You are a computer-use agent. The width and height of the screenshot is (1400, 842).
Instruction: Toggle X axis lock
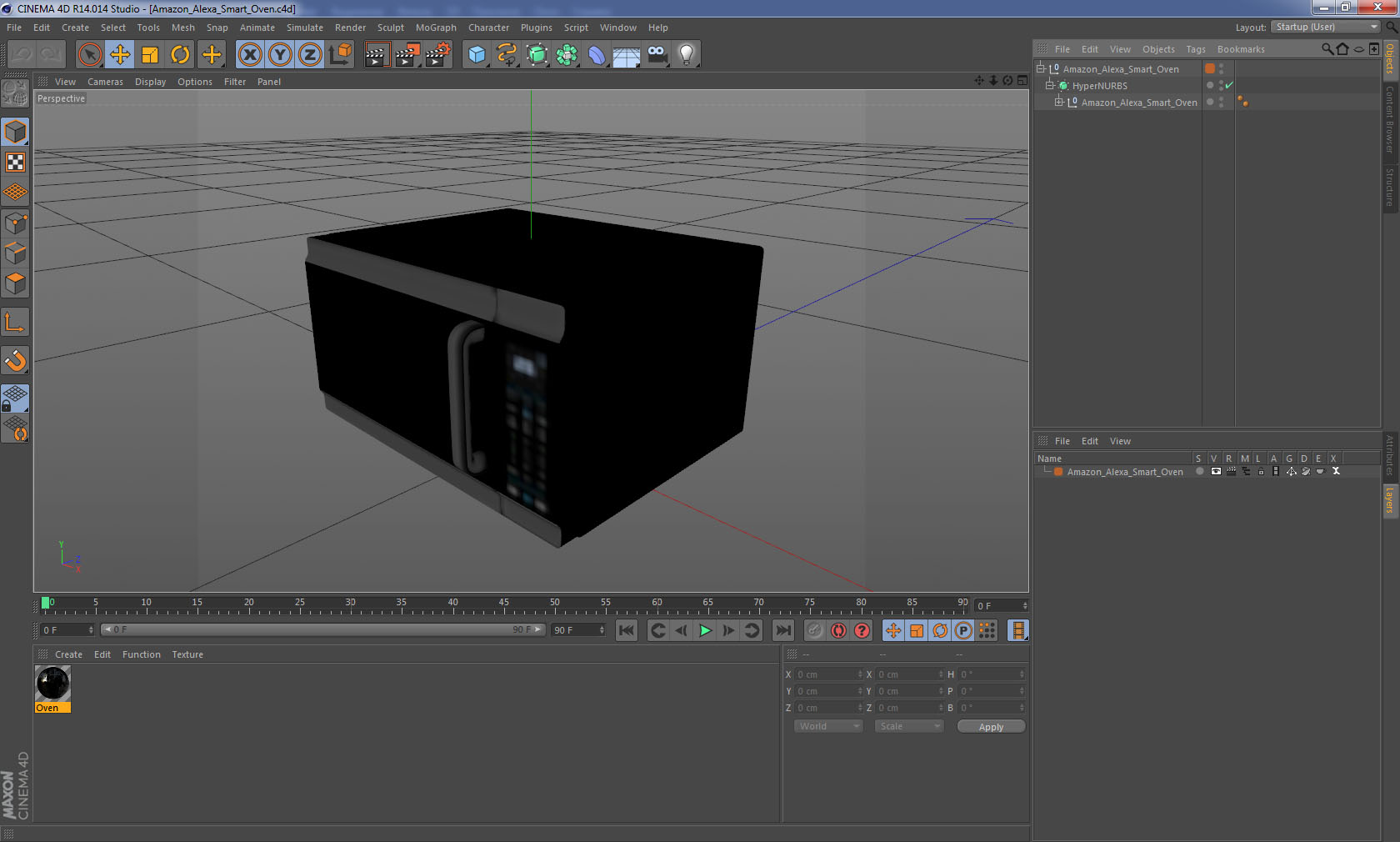tap(250, 55)
